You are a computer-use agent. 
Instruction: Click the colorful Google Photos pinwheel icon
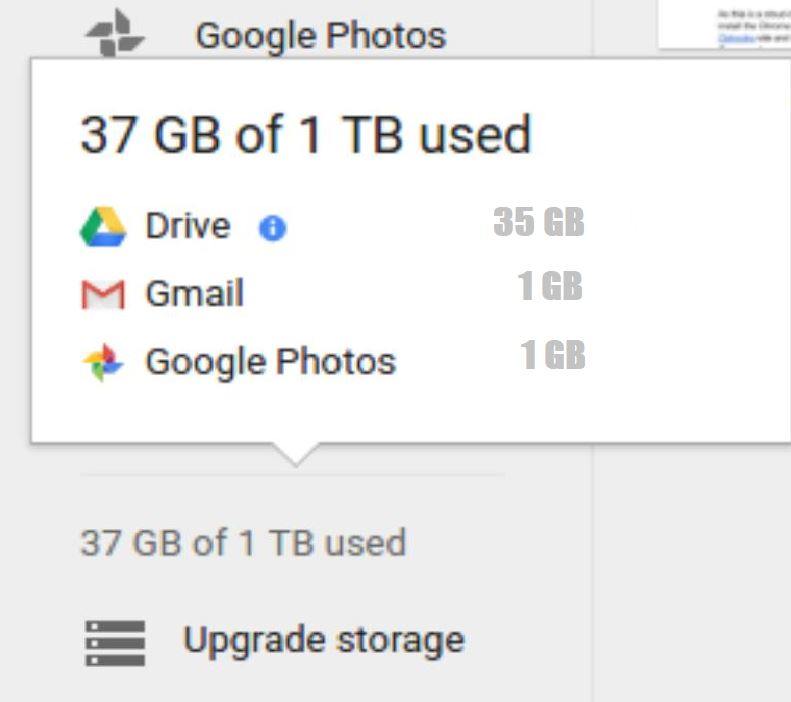coord(103,362)
